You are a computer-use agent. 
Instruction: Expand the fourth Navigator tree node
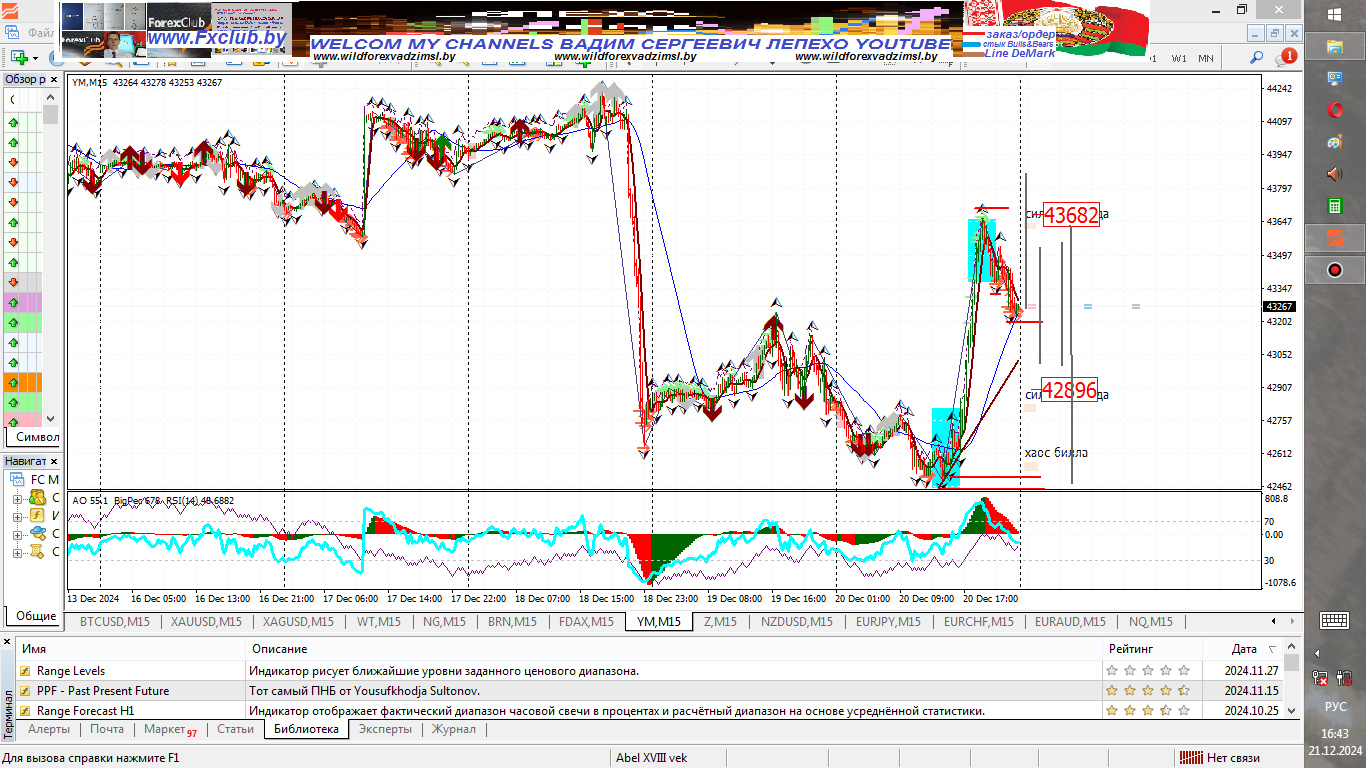click(x=16, y=552)
